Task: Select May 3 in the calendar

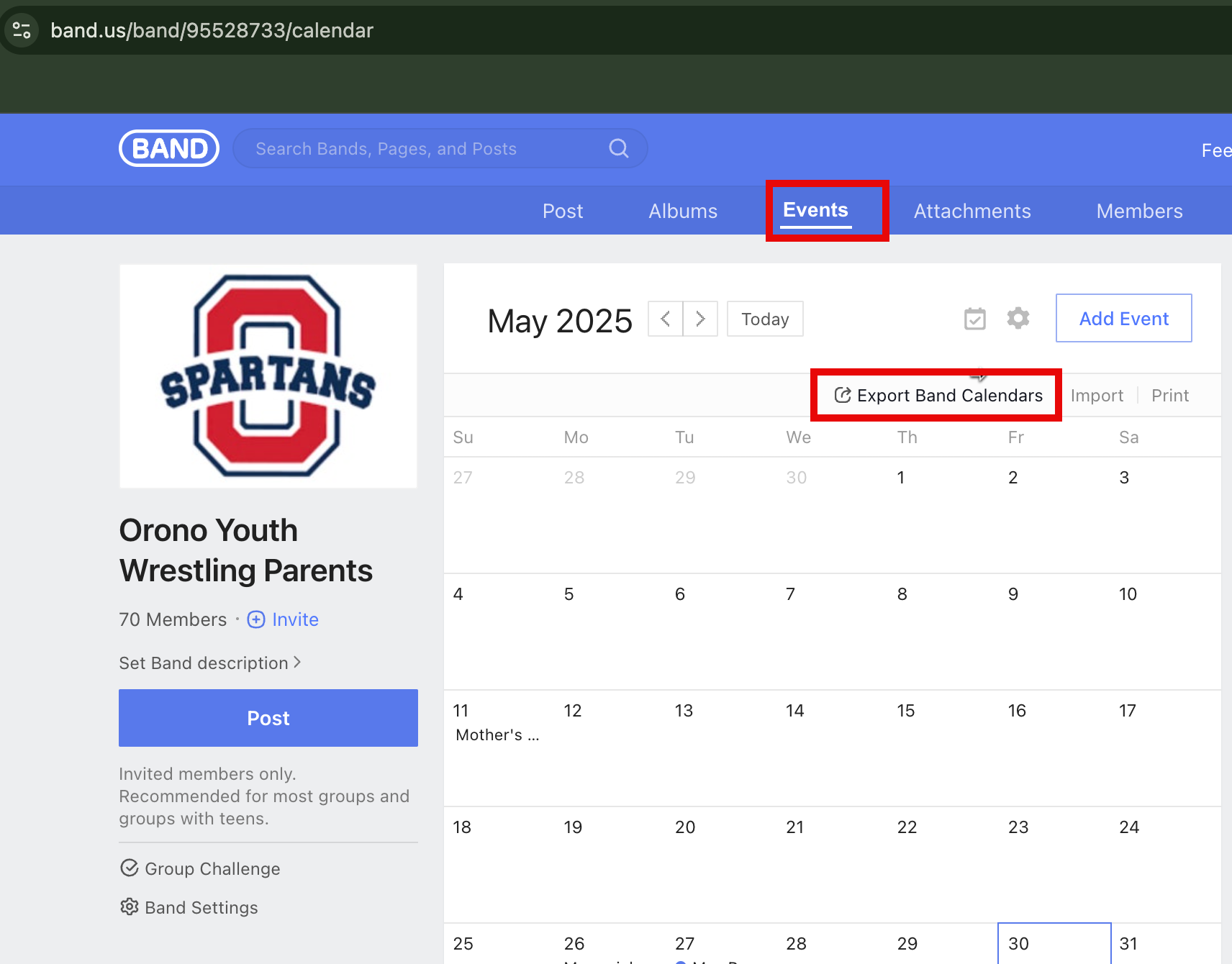Action: coord(1166,515)
